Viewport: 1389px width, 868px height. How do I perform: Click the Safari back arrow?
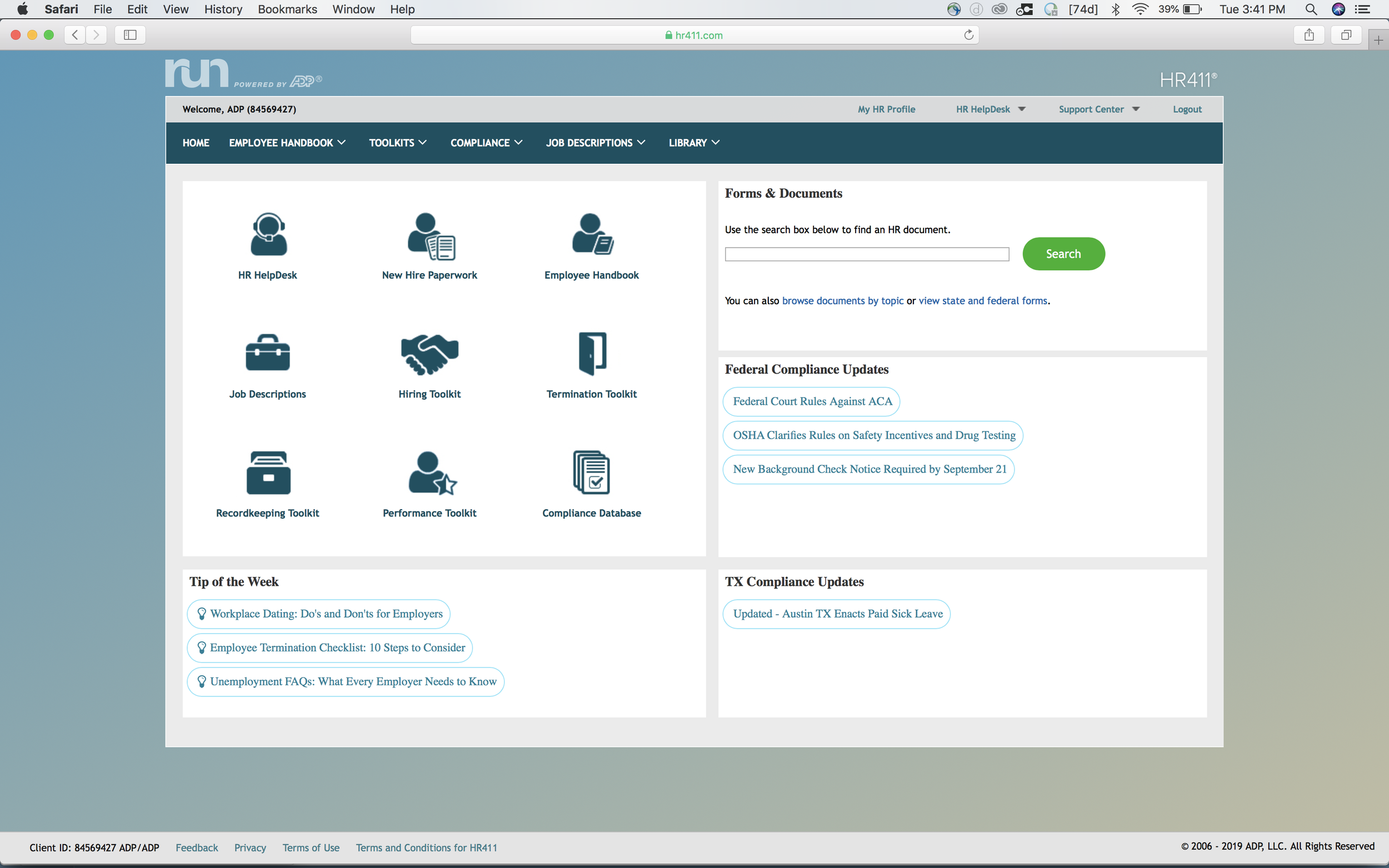74,35
